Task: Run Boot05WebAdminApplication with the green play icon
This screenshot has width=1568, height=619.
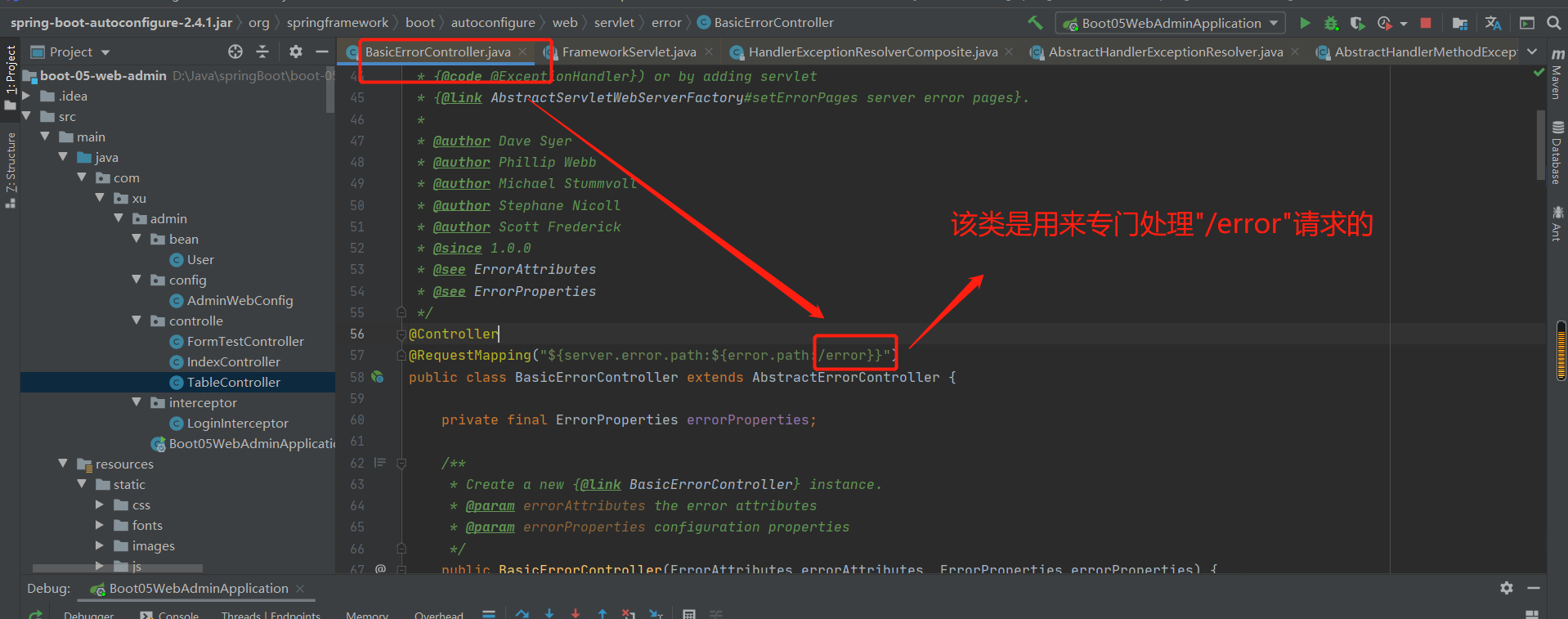Action: (x=1305, y=23)
